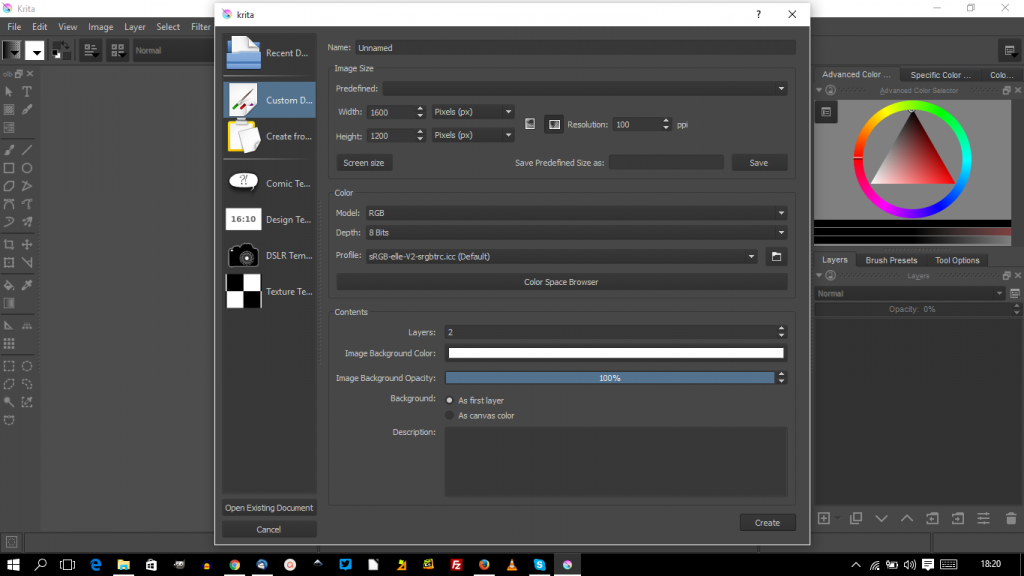This screenshot has width=1024, height=576.
Task: Open the color Model dropdown
Action: pyautogui.click(x=576, y=213)
